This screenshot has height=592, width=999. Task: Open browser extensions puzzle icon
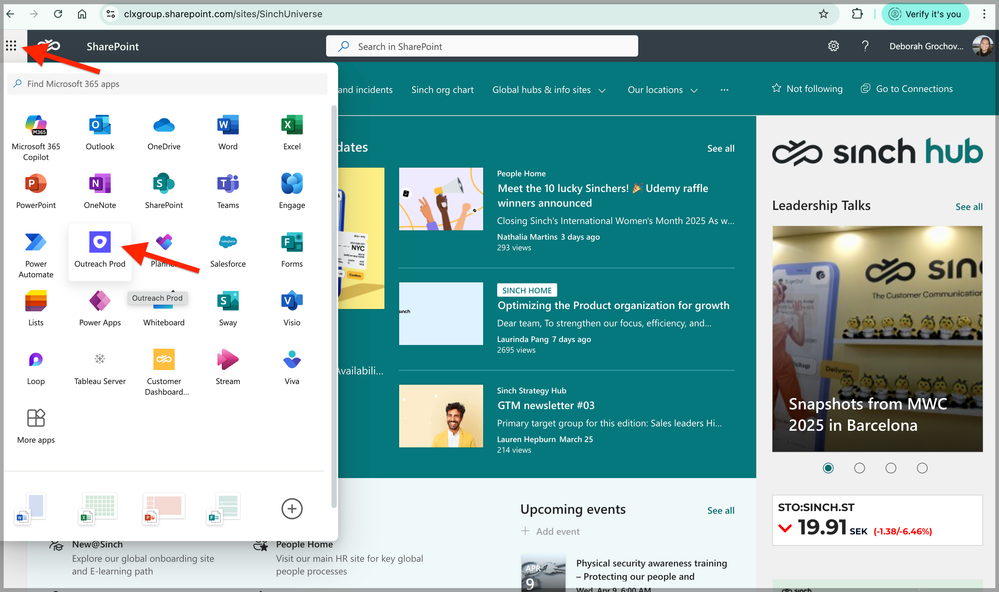[x=857, y=14]
